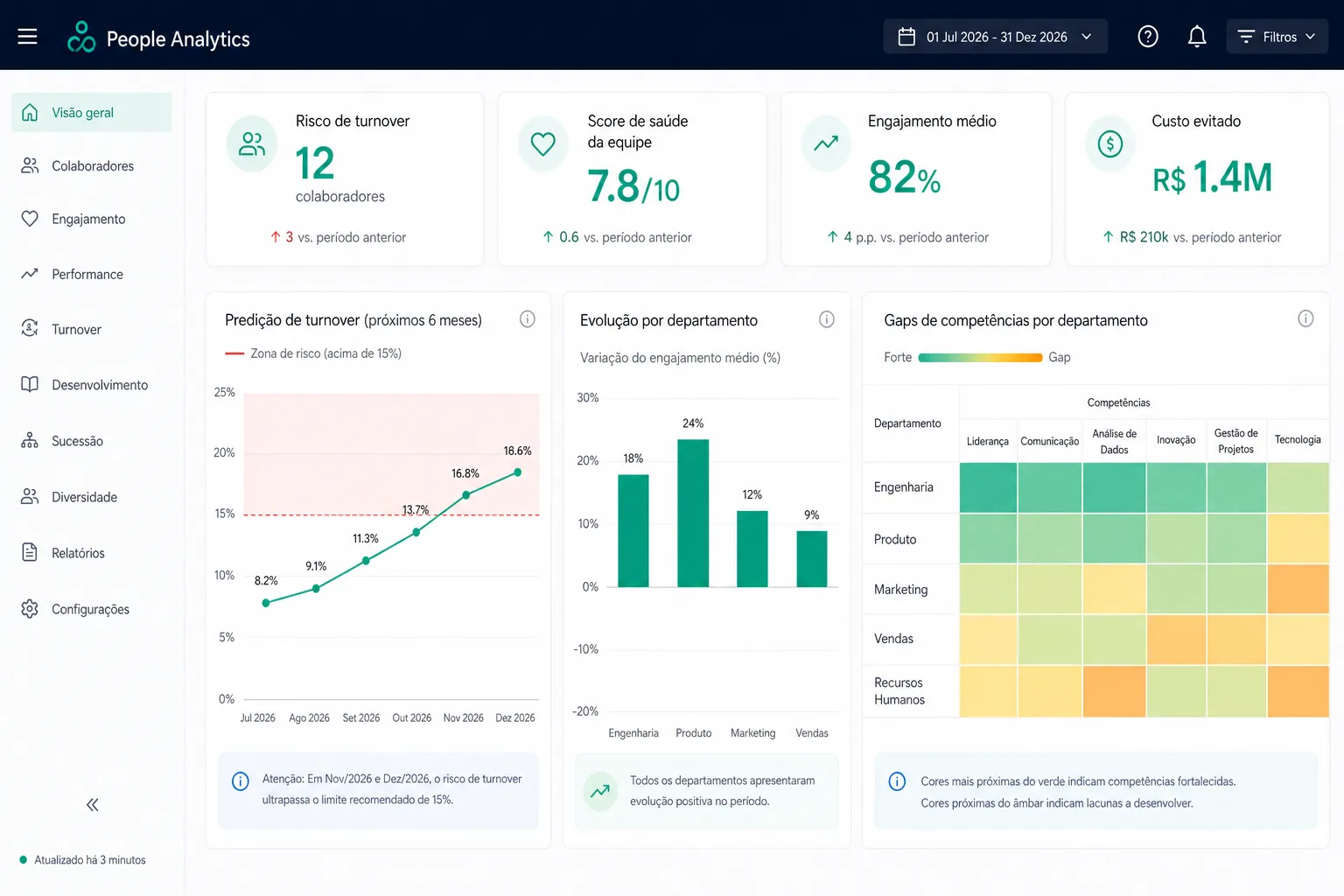Click the Sucessão hierarchy icon
Image resolution: width=1344 pixels, height=896 pixels.
tap(30, 440)
